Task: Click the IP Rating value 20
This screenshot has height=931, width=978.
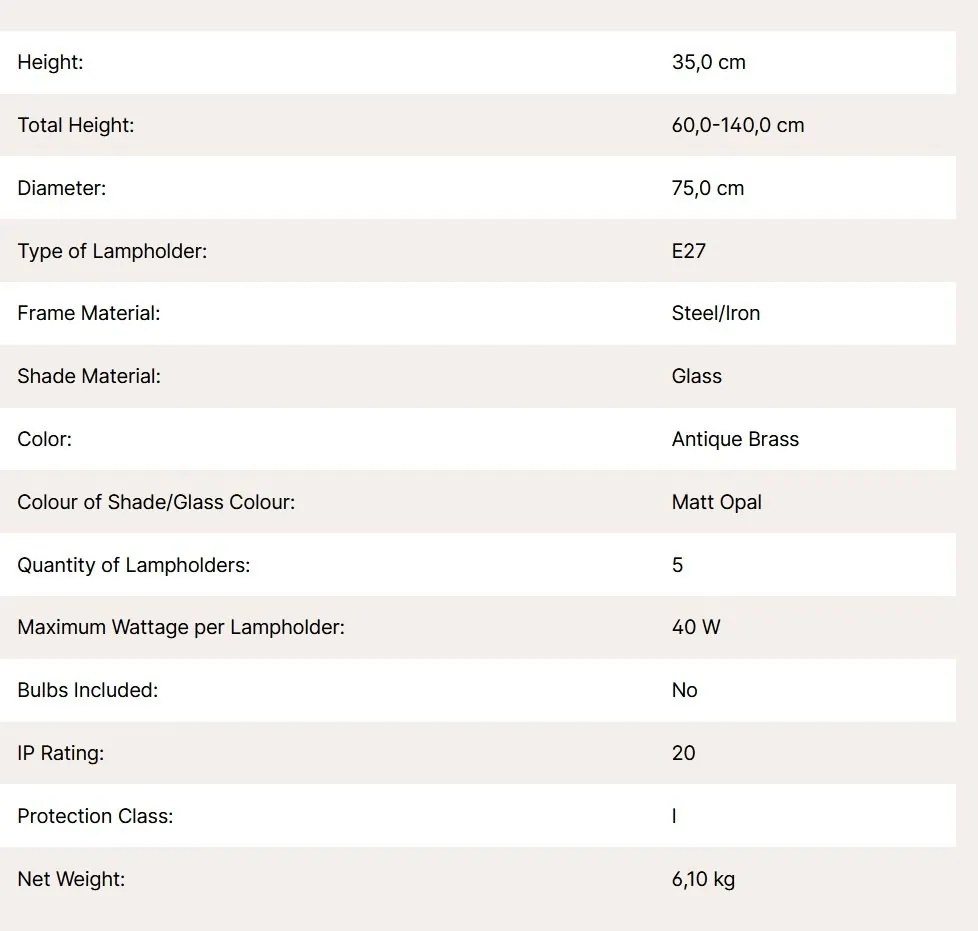Action: (x=684, y=753)
